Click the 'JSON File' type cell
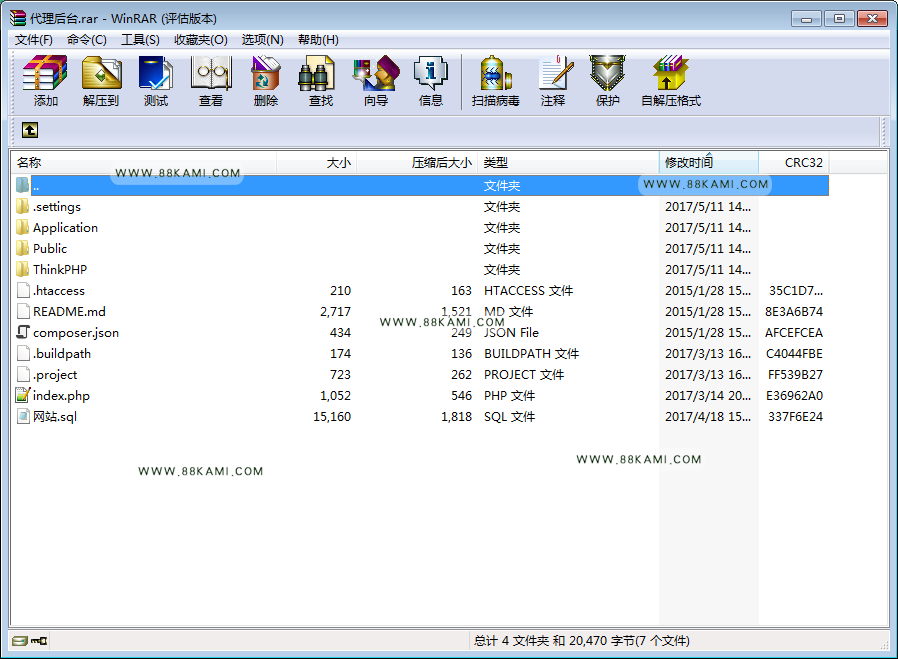Image resolution: width=898 pixels, height=659 pixels. [x=511, y=333]
